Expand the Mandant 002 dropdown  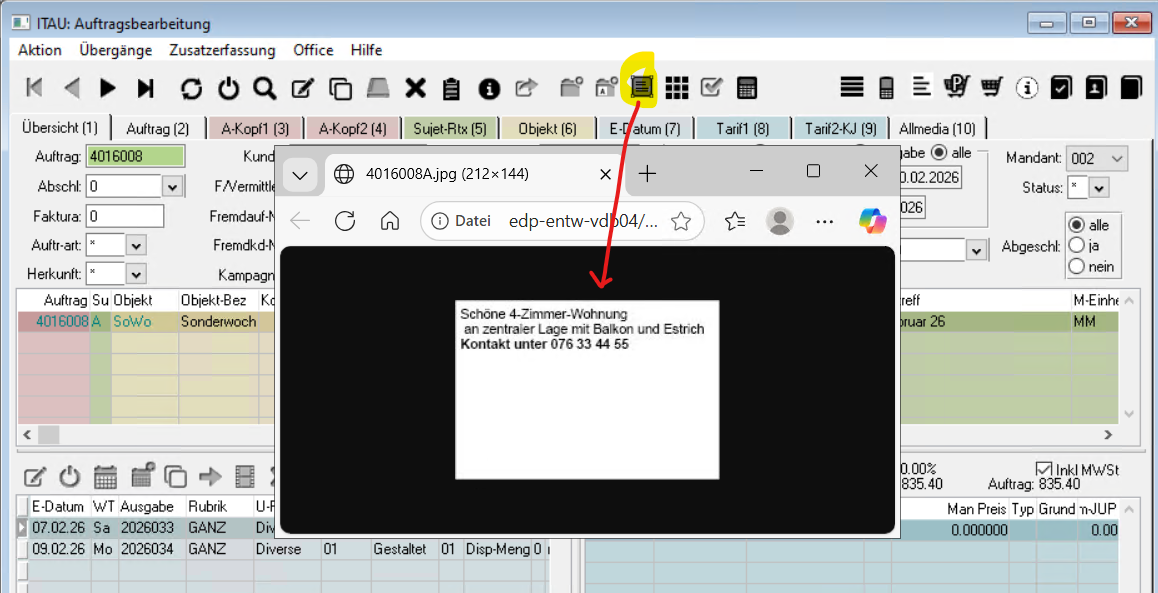click(1116, 158)
